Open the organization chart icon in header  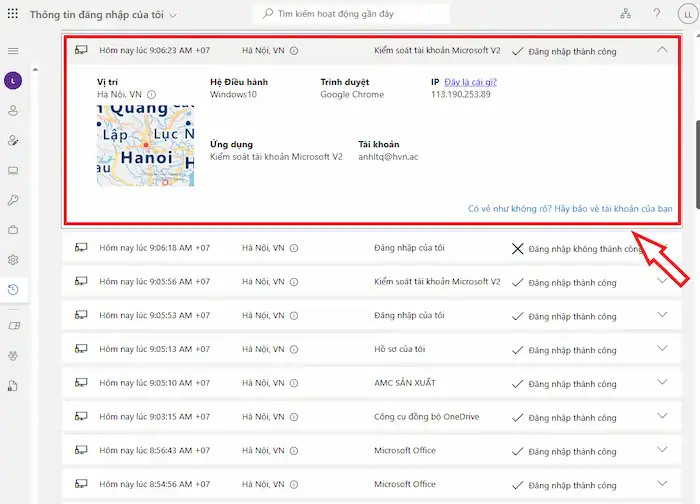pyautogui.click(x=625, y=14)
